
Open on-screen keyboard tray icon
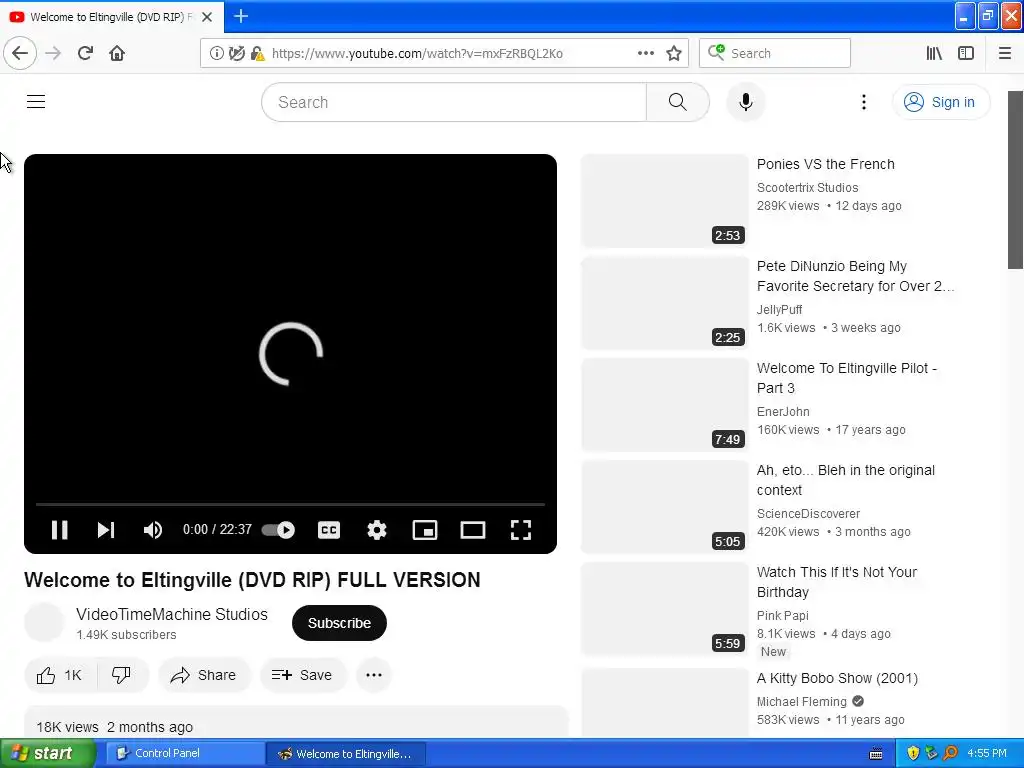(x=876, y=754)
